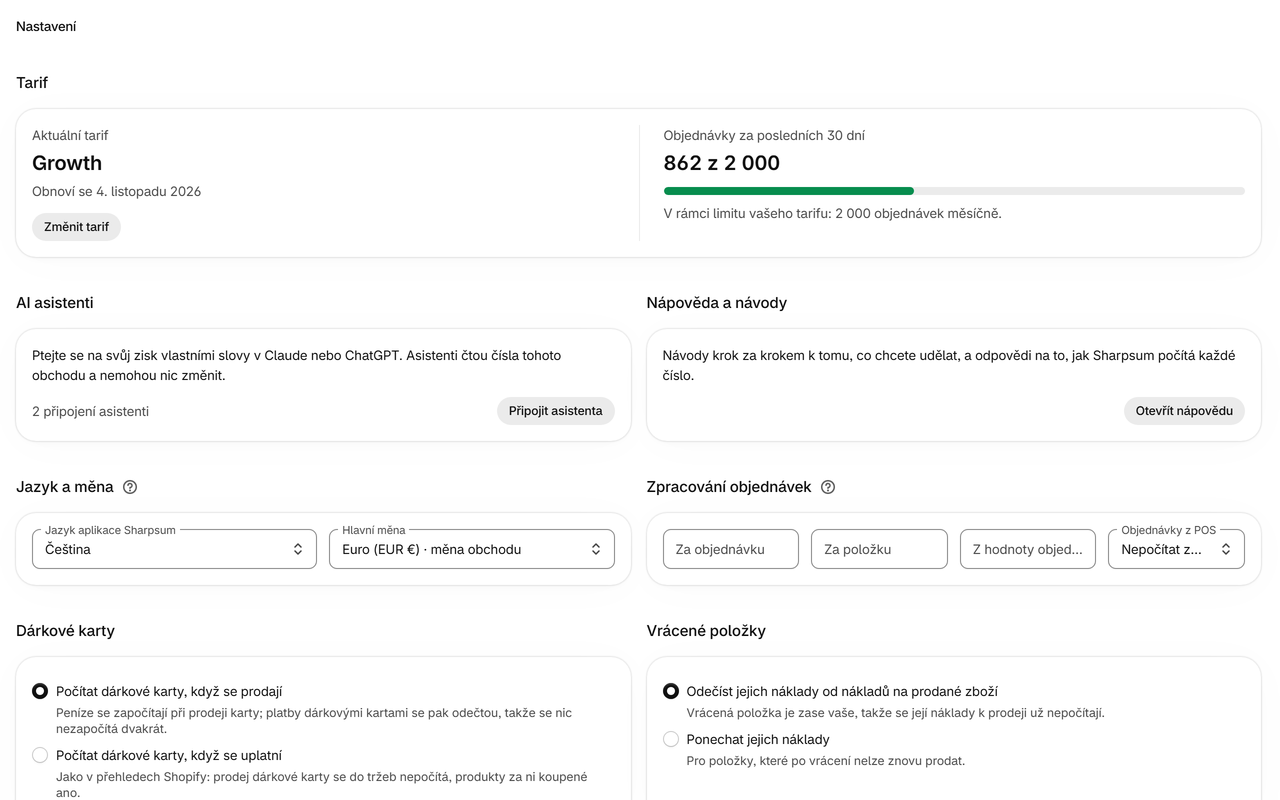1280x800 pixels.
Task: Open Jazyk aplikace Sharpsum dropdown
Action: [174, 549]
